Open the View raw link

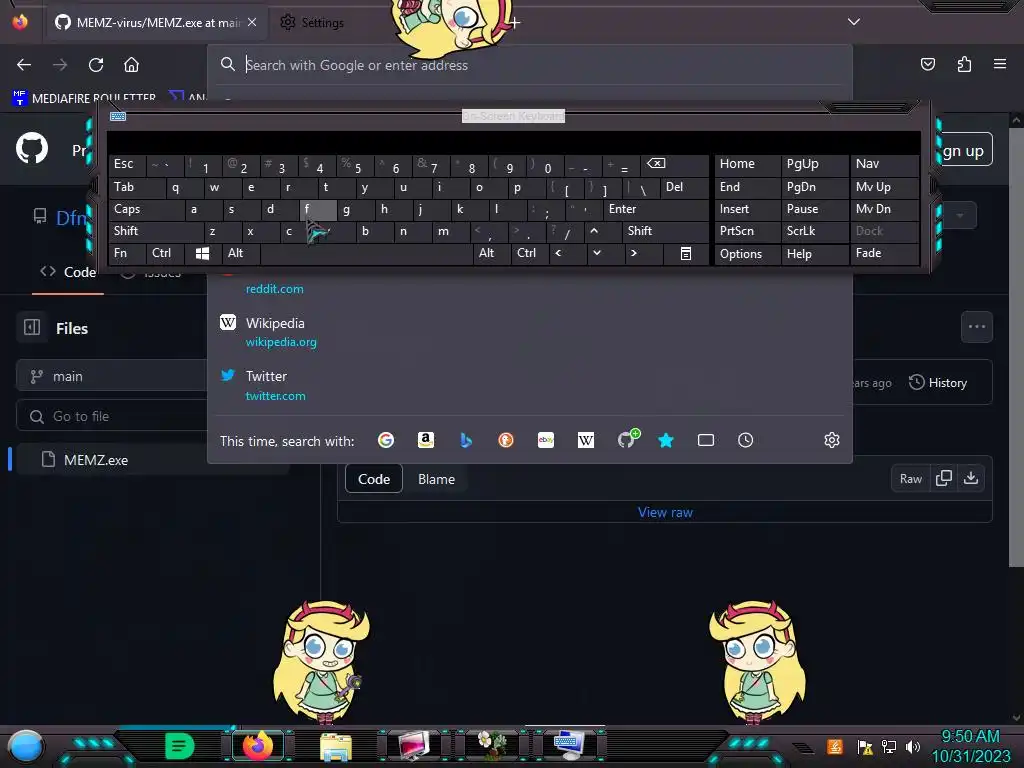(x=665, y=512)
